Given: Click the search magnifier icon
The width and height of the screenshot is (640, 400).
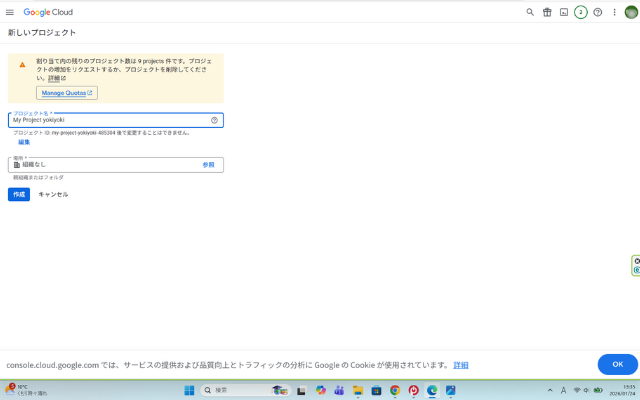Looking at the screenshot, I should click(x=530, y=12).
